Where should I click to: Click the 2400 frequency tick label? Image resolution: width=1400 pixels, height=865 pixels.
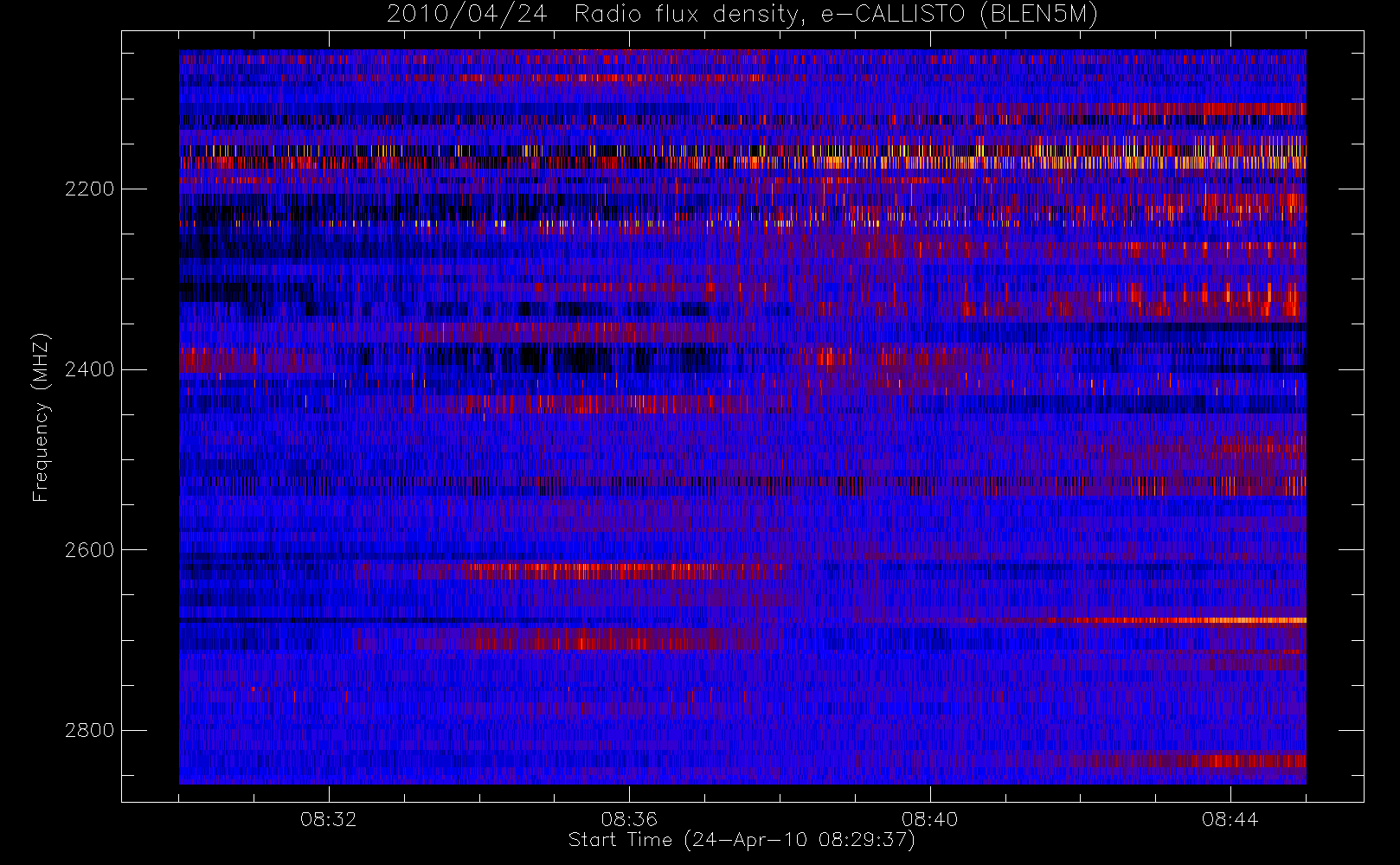click(89, 369)
